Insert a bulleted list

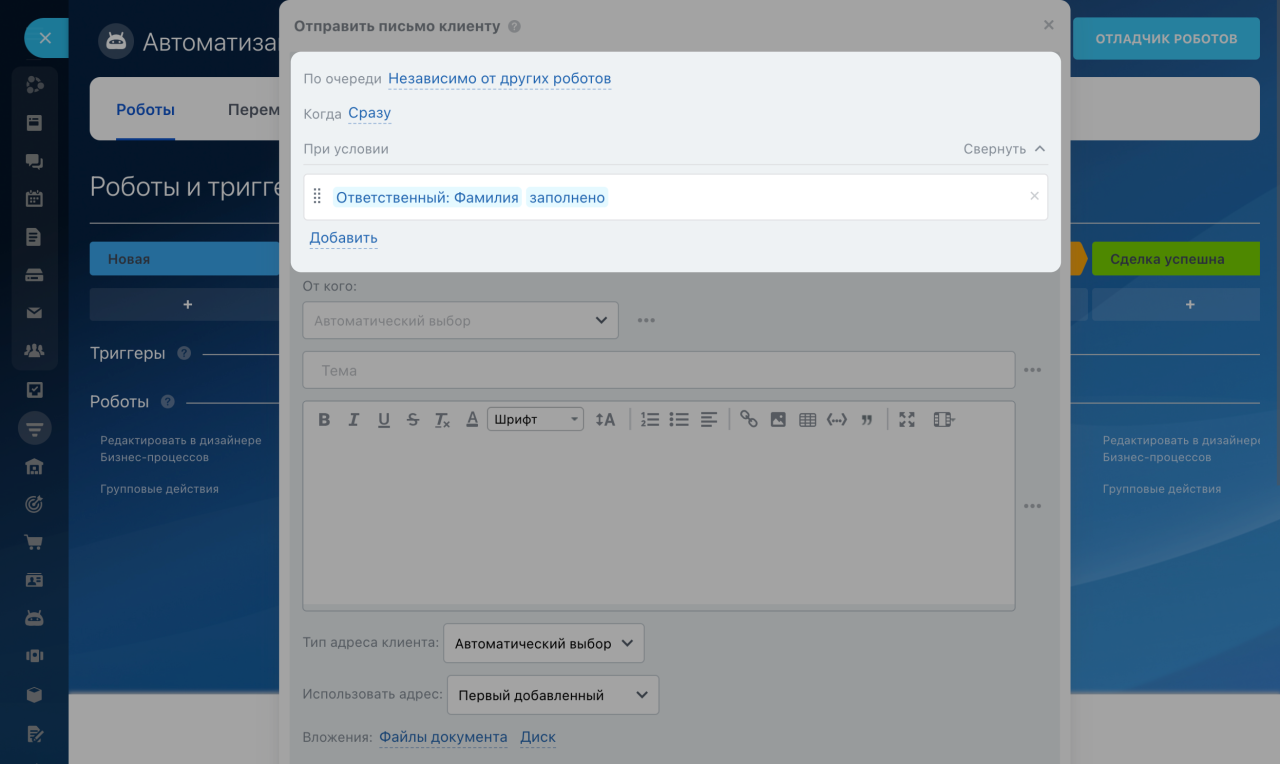point(679,420)
